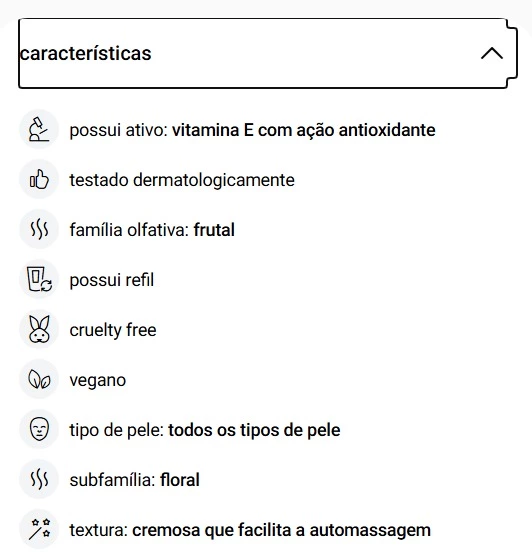Collapse the características section with chevron
The width and height of the screenshot is (532, 554).
pyautogui.click(x=492, y=53)
